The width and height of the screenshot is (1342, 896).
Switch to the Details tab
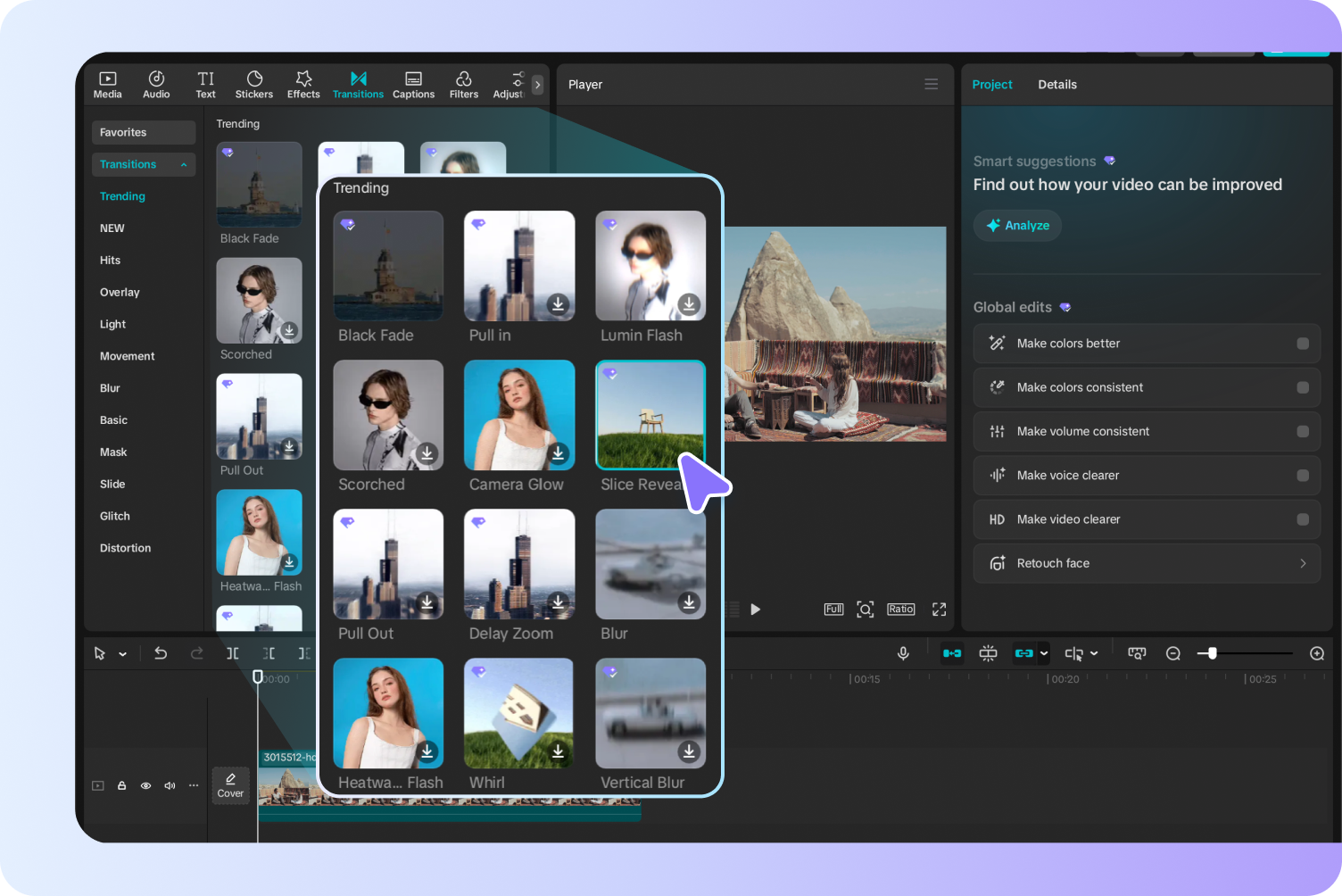tap(1057, 84)
